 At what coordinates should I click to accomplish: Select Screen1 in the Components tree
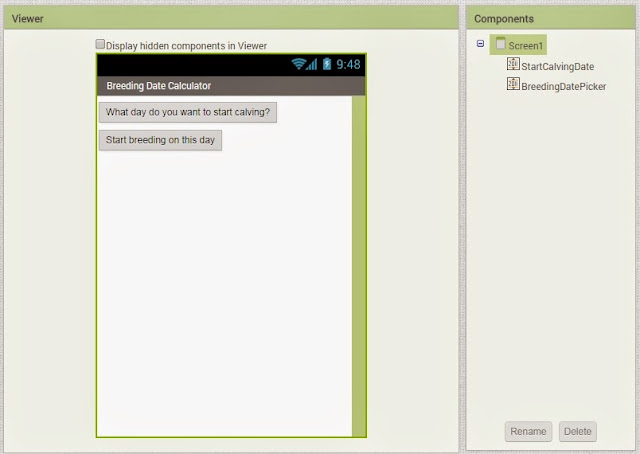pyautogui.click(x=518, y=45)
